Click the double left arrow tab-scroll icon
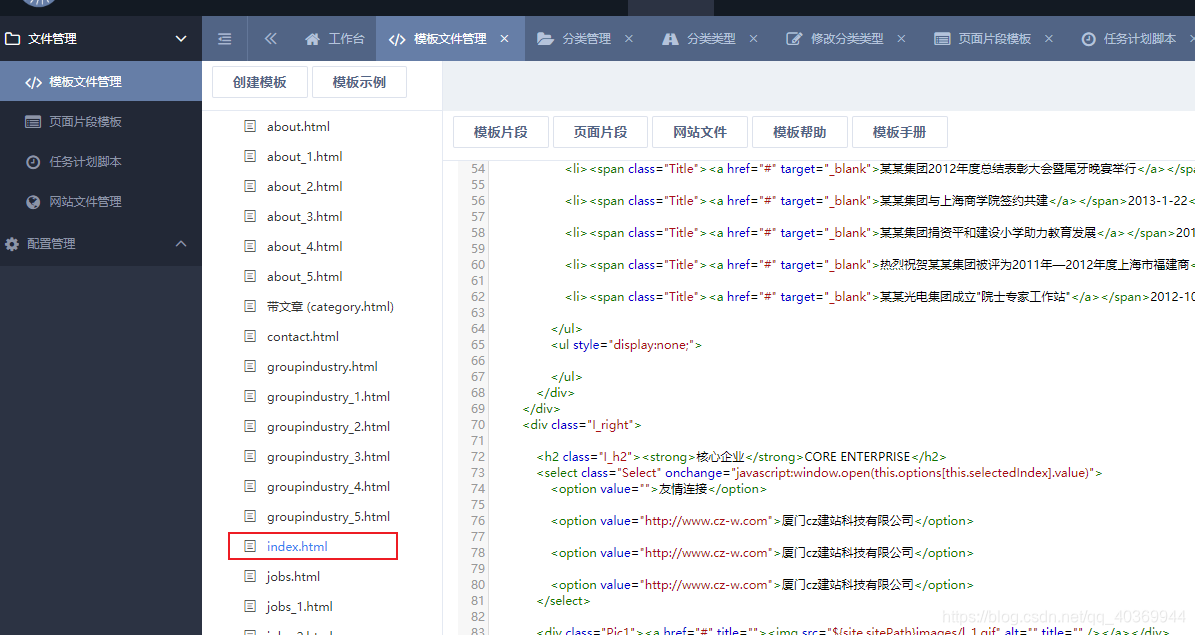Screen dimensions: 1195x635 271,39
